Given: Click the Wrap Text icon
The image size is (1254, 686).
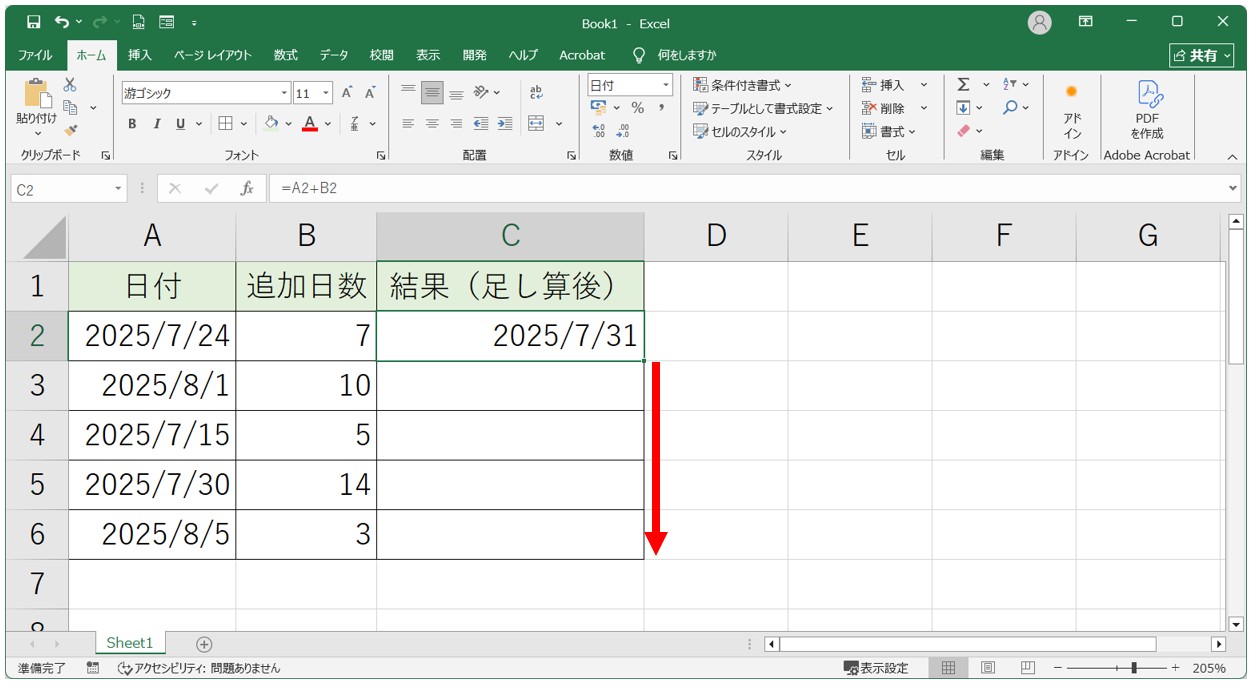Looking at the screenshot, I should coord(536,92).
